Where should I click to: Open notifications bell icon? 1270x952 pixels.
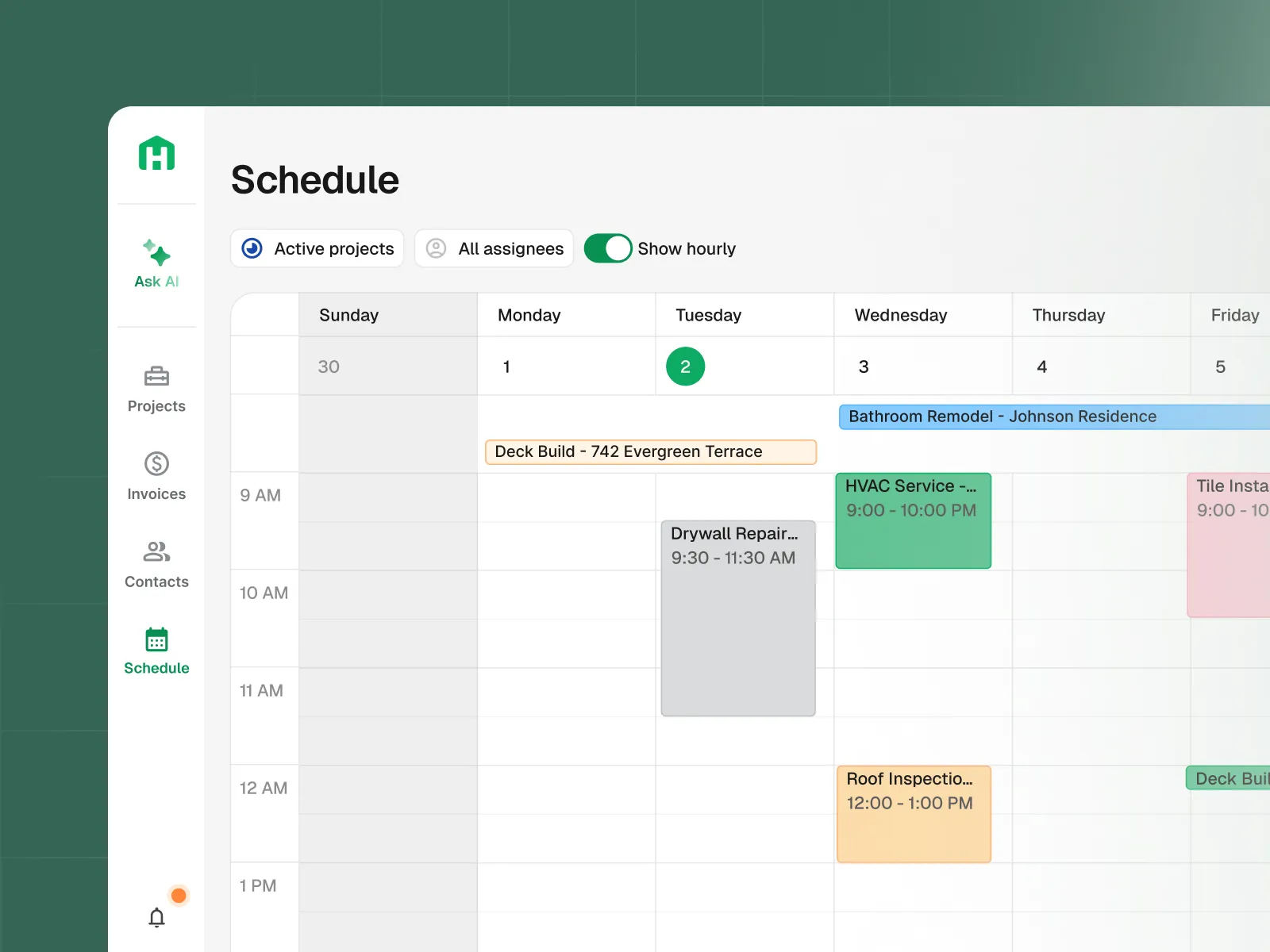pyautogui.click(x=156, y=918)
